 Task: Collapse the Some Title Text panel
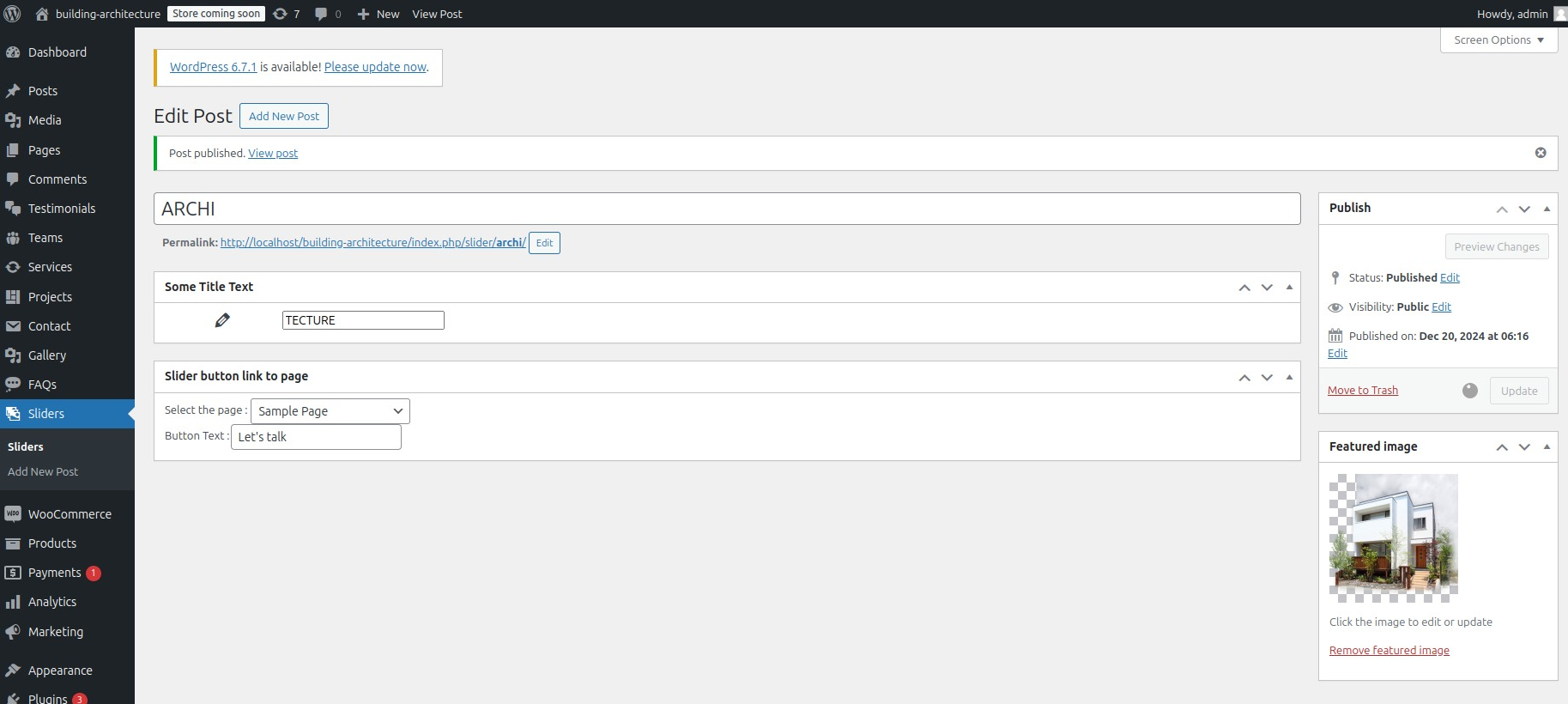(x=1289, y=288)
